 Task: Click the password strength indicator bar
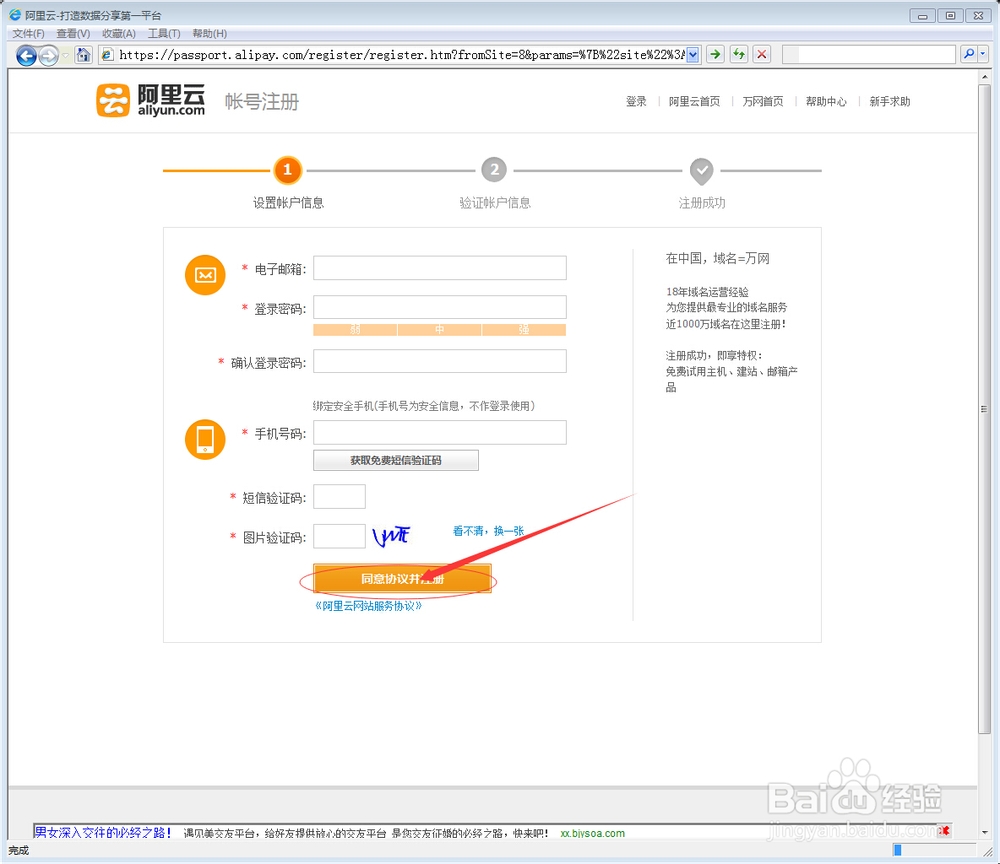(x=439, y=329)
